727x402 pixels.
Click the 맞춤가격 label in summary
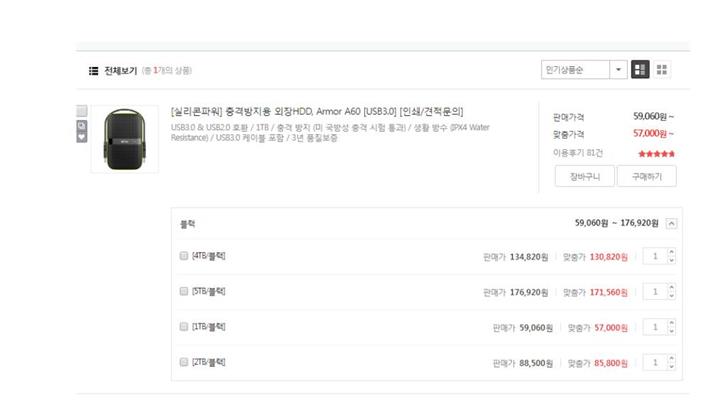point(568,134)
